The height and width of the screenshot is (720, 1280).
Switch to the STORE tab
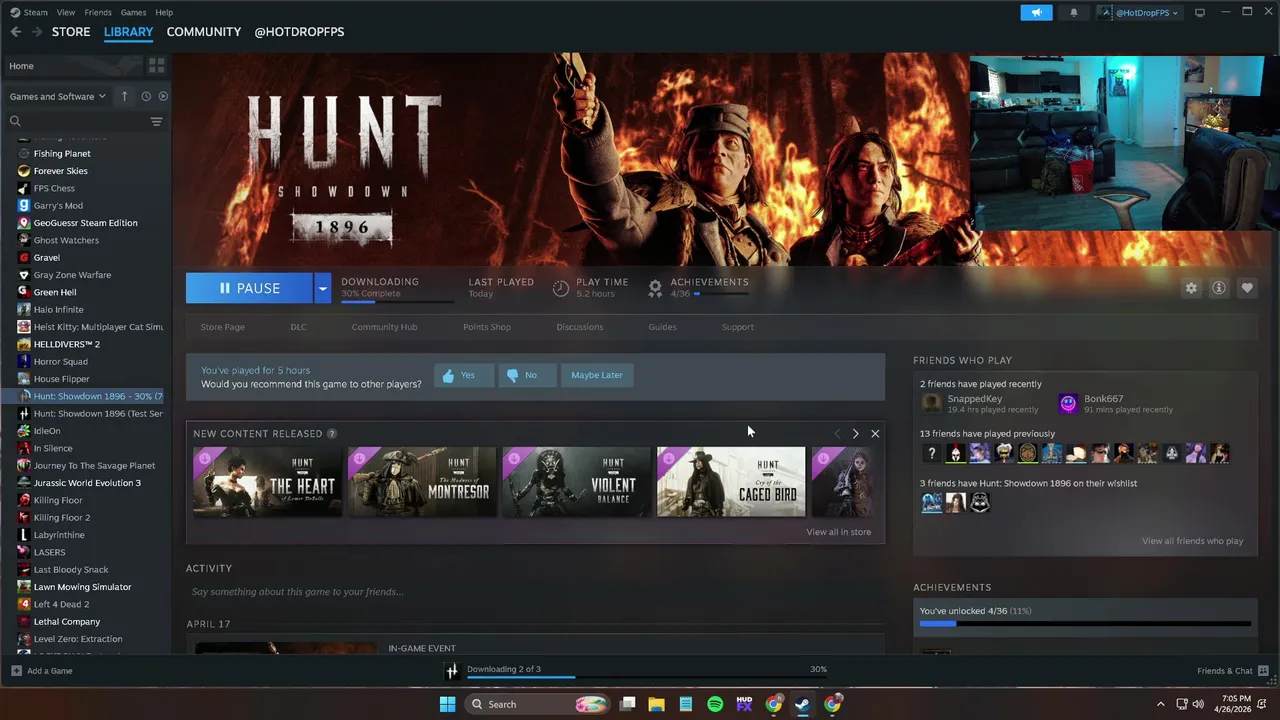71,32
